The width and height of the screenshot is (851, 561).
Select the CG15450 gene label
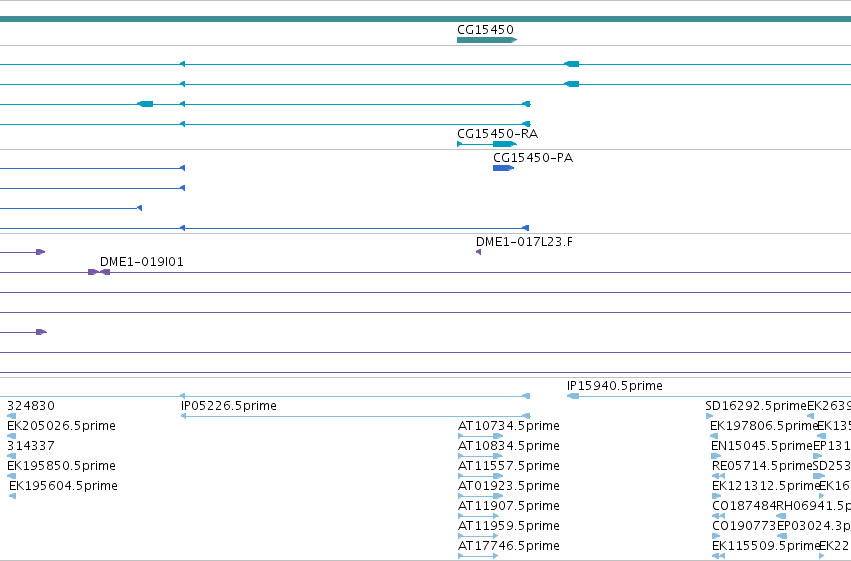485,29
